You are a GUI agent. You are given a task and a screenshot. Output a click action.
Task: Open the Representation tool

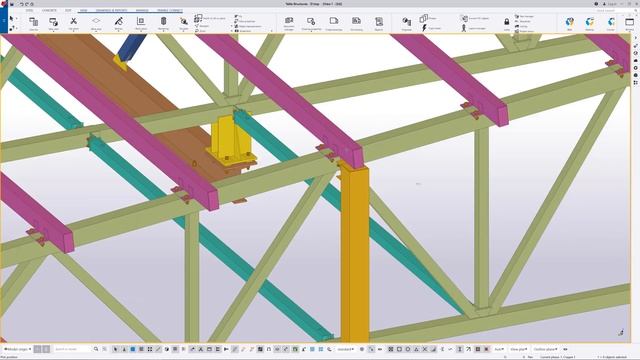pos(141,23)
